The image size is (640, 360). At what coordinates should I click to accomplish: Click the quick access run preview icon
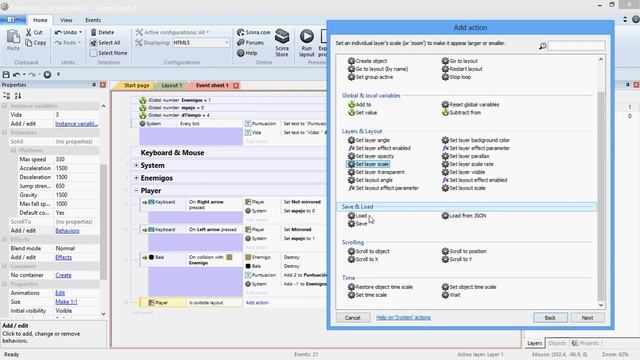[x=47, y=74]
